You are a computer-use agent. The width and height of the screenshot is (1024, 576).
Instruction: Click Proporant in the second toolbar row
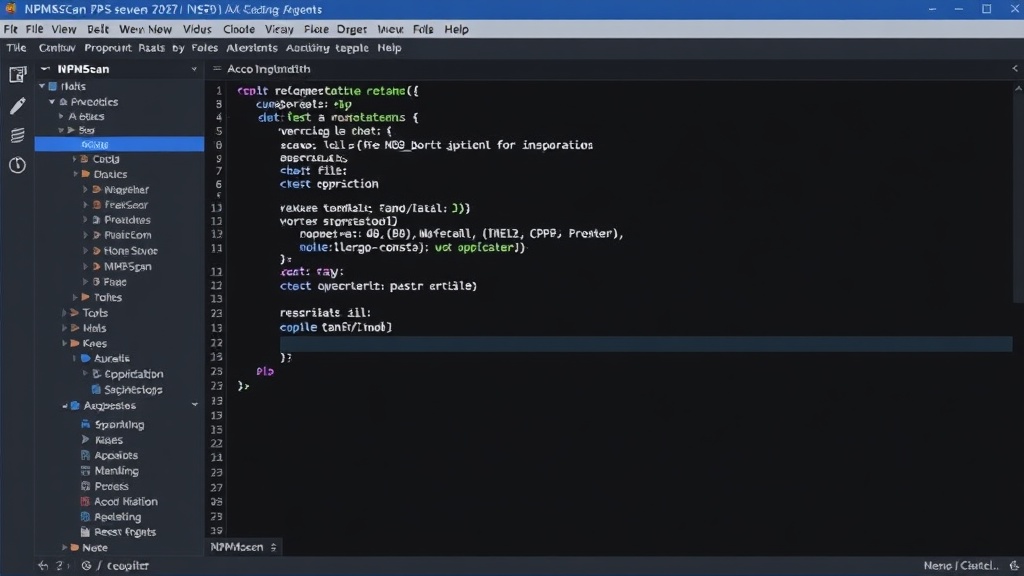point(108,48)
